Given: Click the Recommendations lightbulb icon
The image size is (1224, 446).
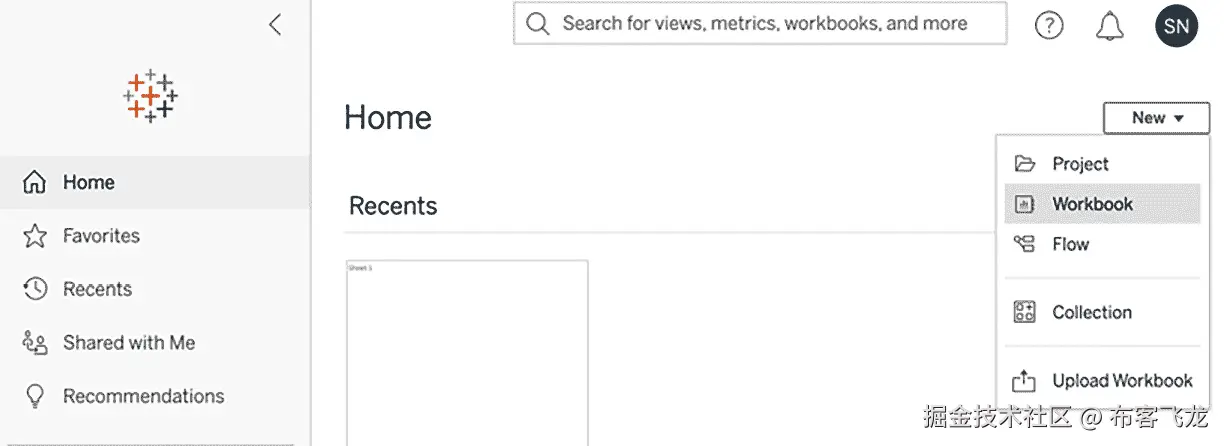Looking at the screenshot, I should [x=35, y=396].
